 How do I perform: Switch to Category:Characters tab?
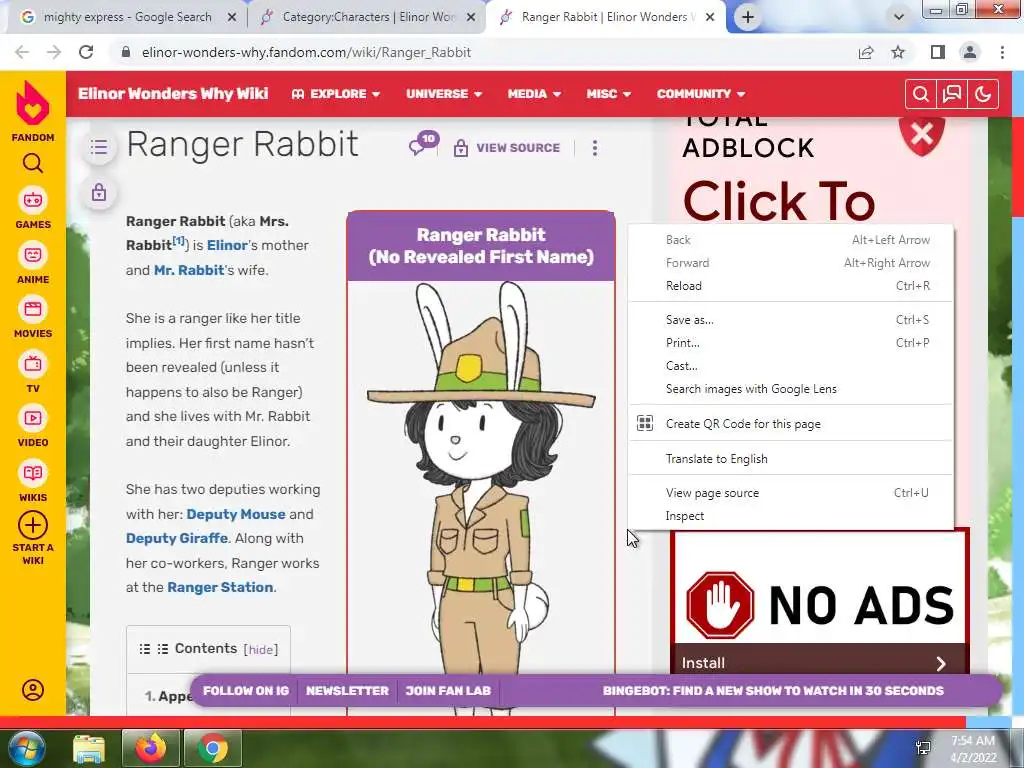(370, 17)
